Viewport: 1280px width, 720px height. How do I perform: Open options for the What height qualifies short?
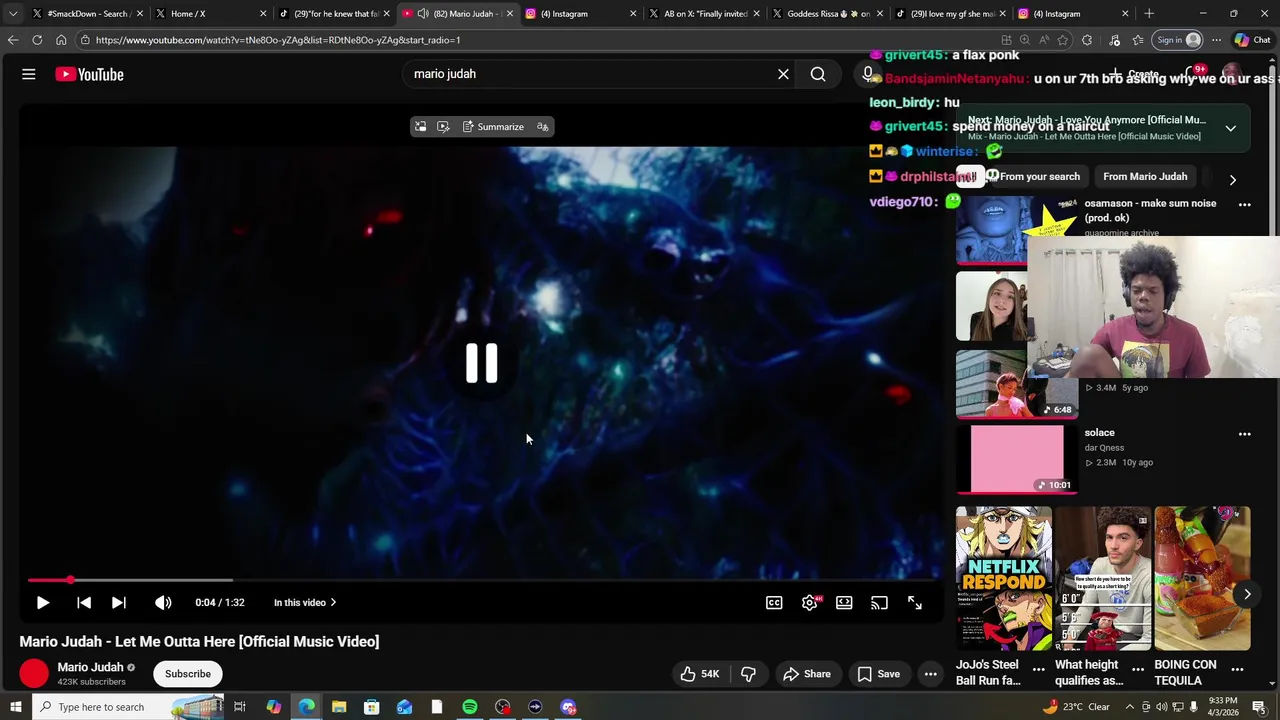coord(1138,669)
